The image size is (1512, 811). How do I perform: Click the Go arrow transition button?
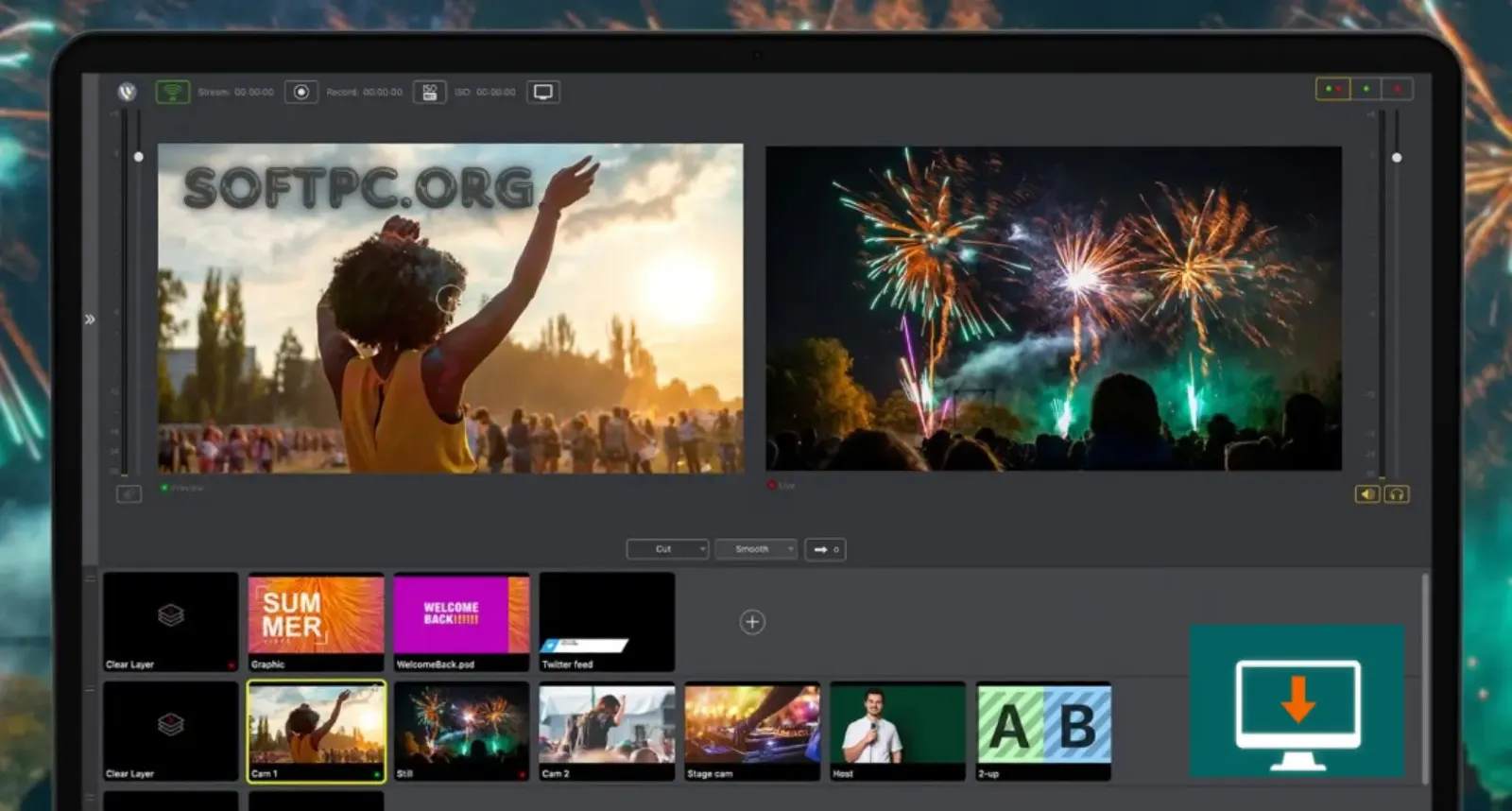tap(825, 549)
